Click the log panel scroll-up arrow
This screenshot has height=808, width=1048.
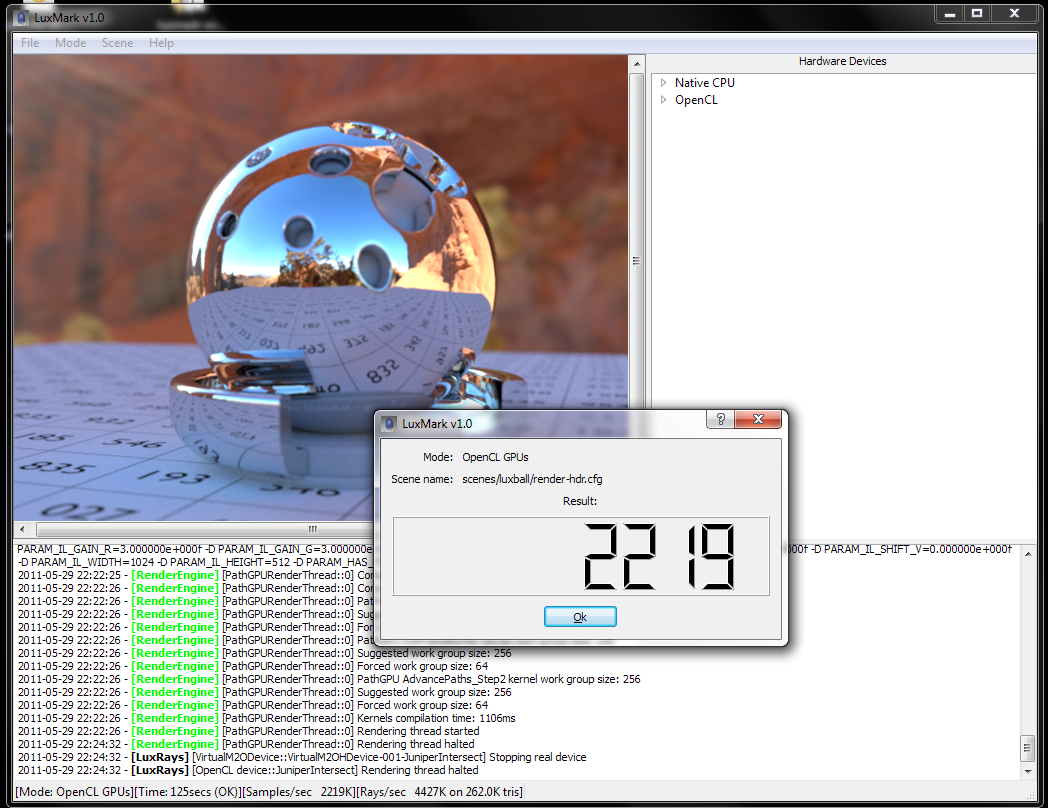pyautogui.click(x=1028, y=553)
